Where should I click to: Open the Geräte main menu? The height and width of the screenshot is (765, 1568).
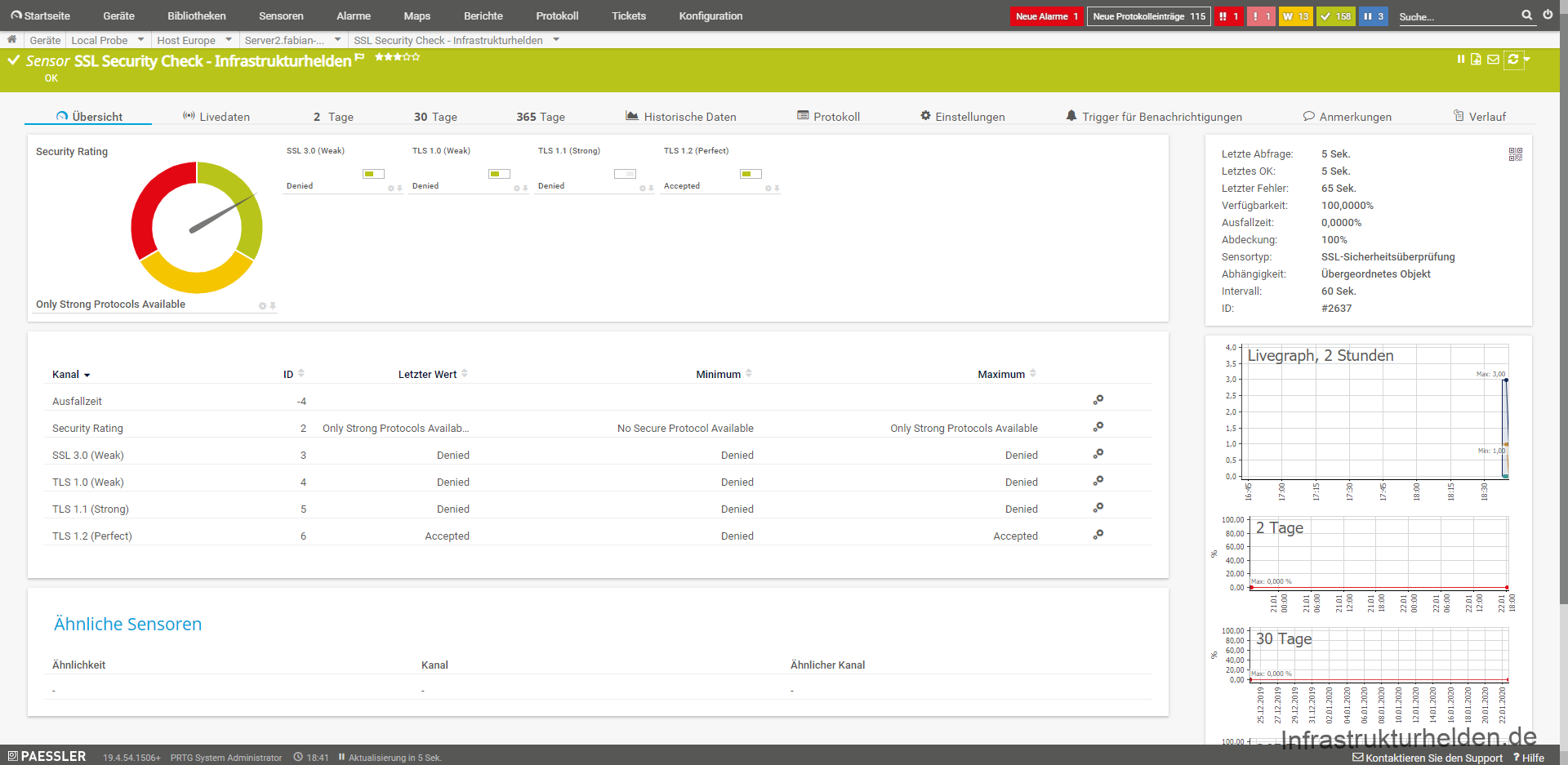tap(119, 16)
